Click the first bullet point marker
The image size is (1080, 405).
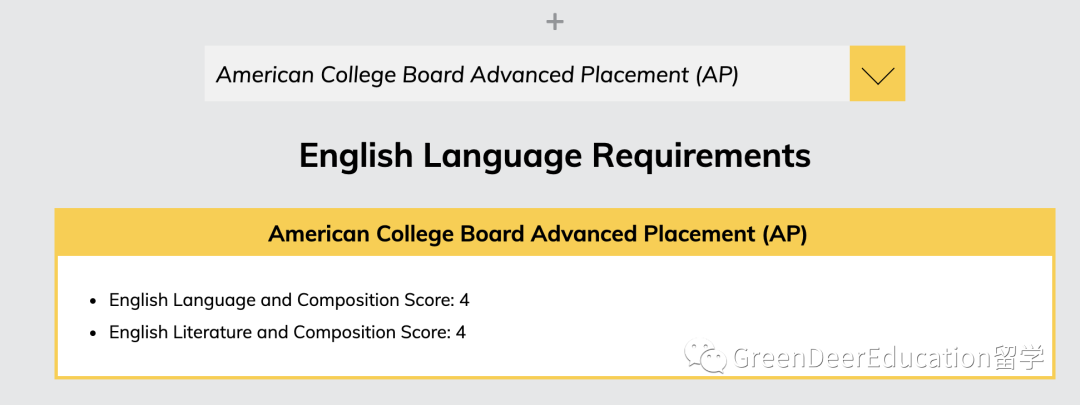click(94, 301)
